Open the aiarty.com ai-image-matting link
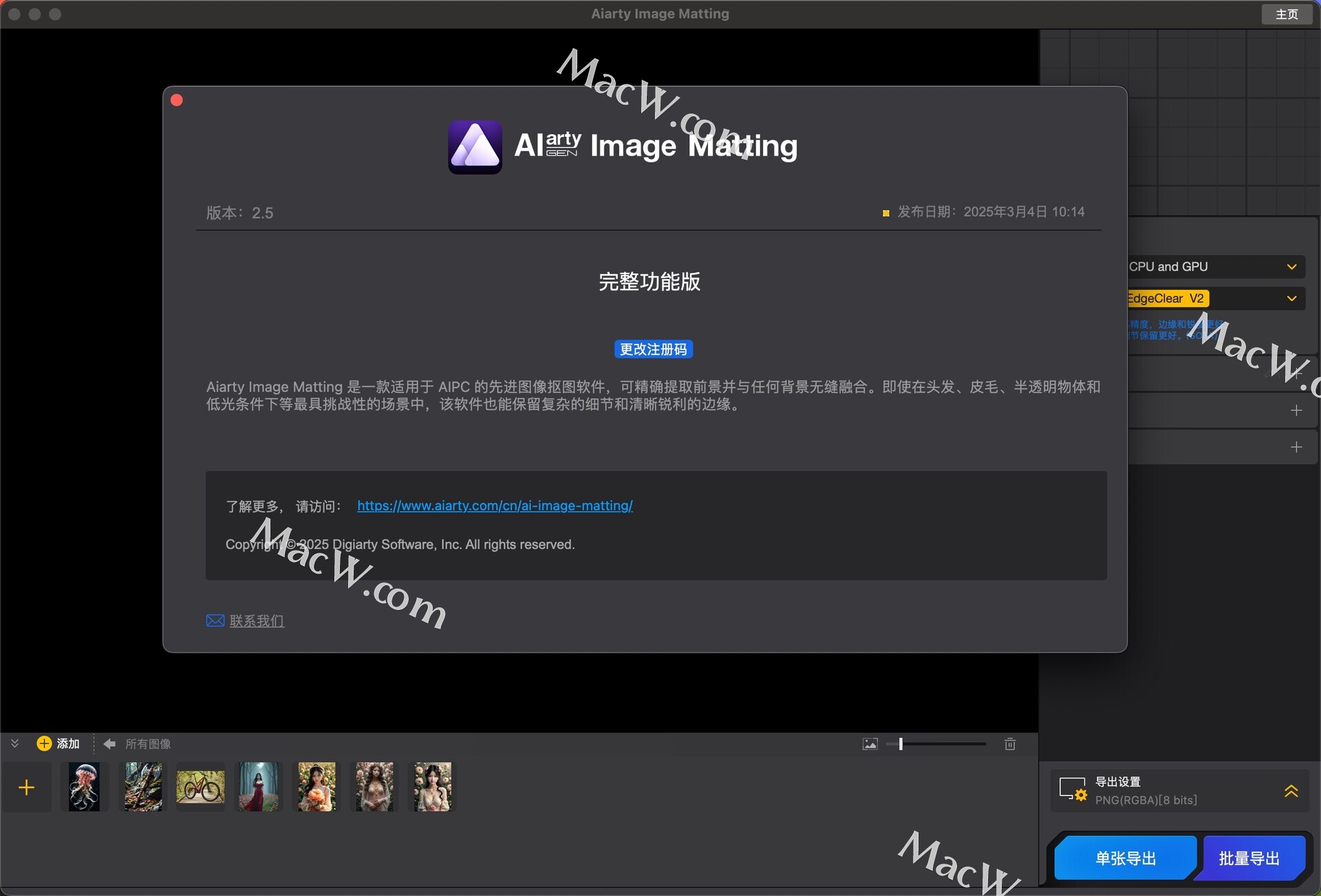1321x896 pixels. [495, 505]
